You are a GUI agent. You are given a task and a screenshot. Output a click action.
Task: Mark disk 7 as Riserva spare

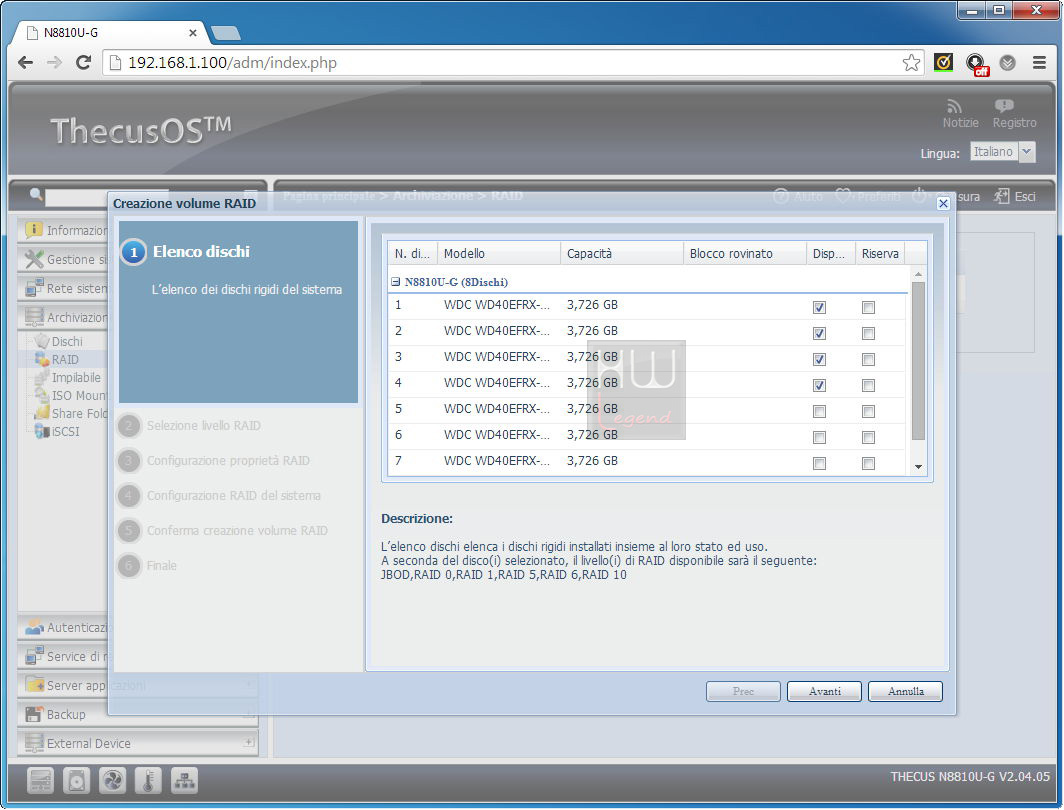click(868, 463)
